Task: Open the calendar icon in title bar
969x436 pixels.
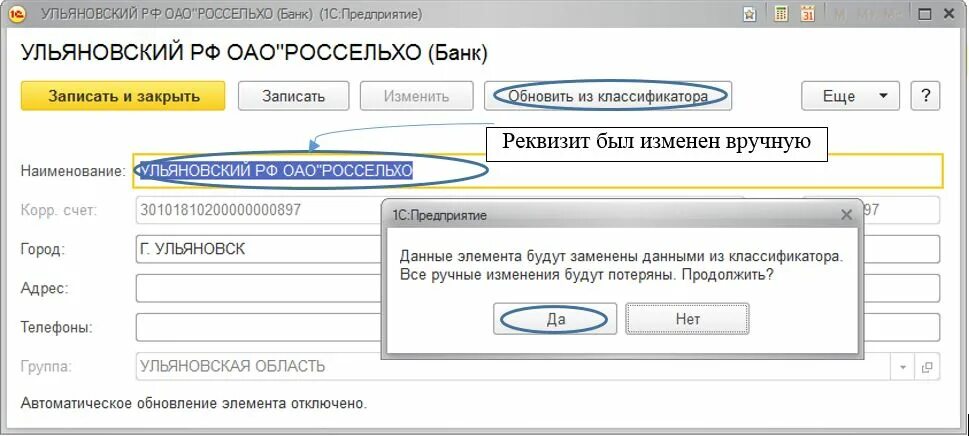Action: pyautogui.click(x=808, y=14)
